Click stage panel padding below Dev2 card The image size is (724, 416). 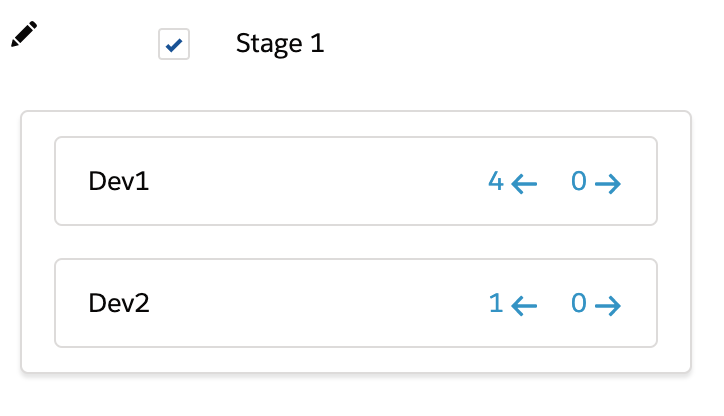[x=356, y=359]
